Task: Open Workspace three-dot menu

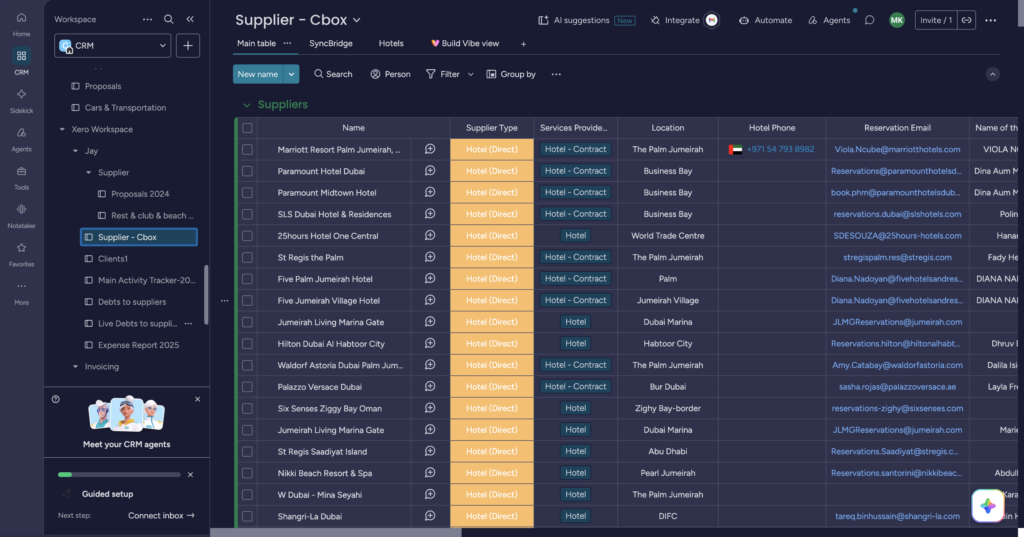Action: tap(148, 20)
